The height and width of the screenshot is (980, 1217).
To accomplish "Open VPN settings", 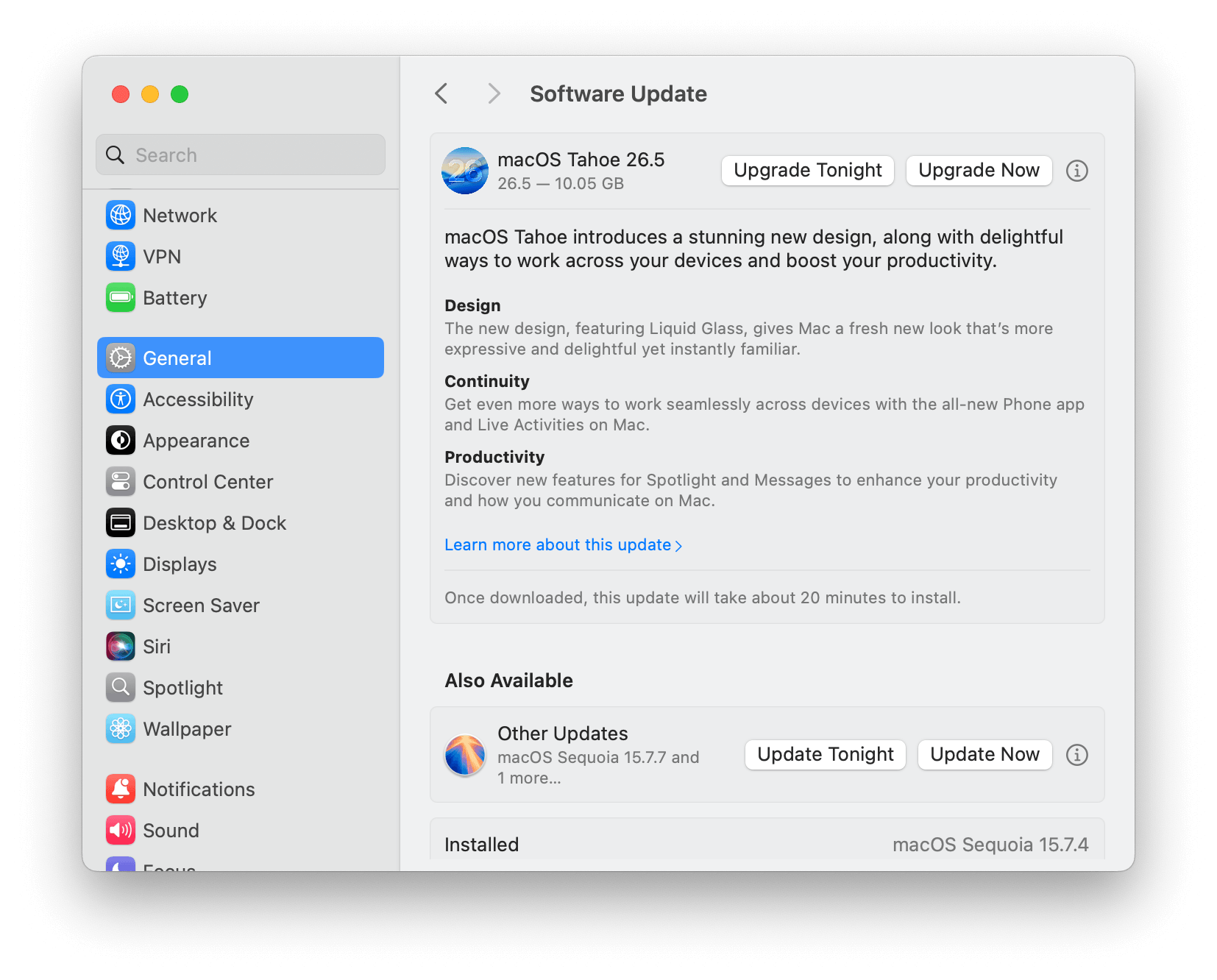I will coord(241,256).
